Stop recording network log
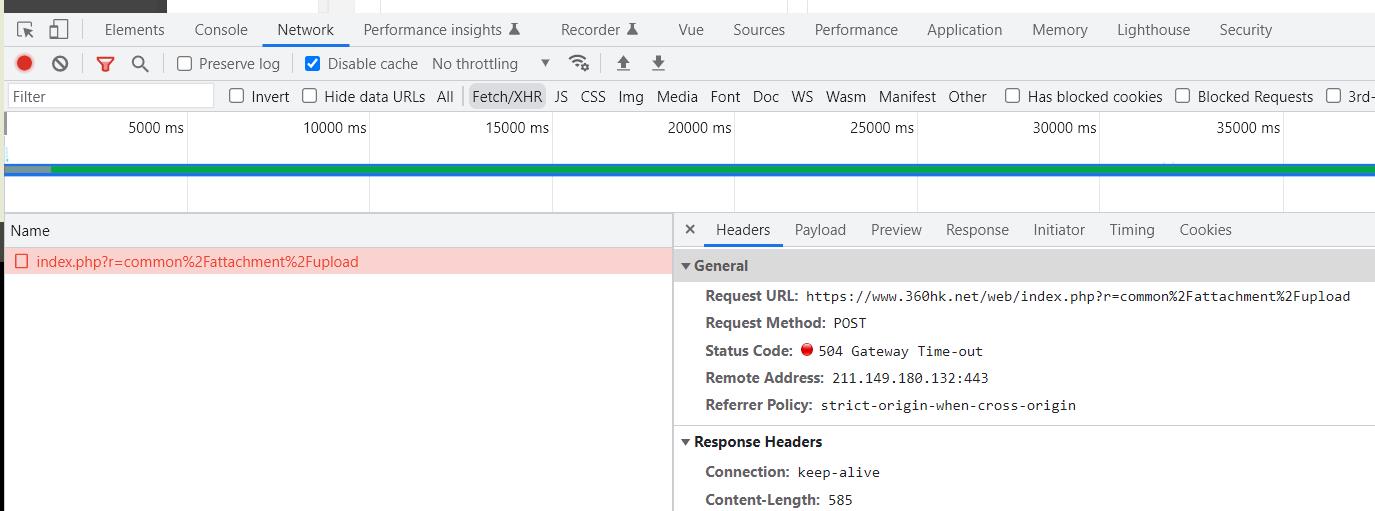1375x511 pixels. 25,64
